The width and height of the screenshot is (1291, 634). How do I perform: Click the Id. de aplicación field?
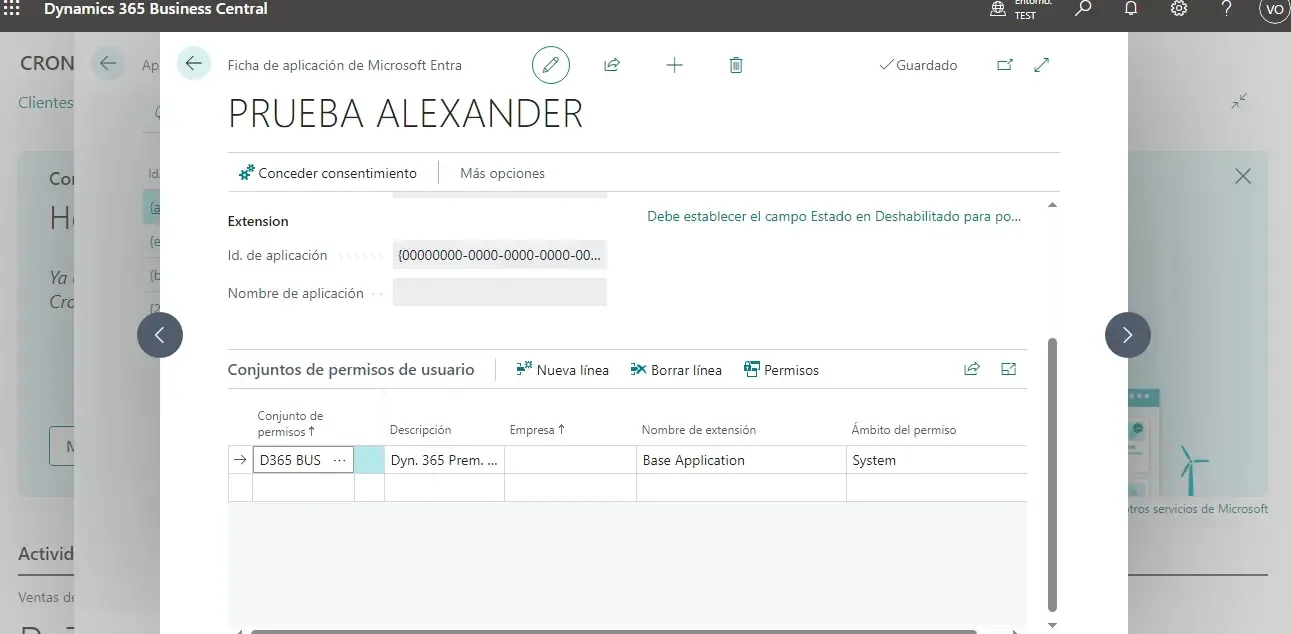pos(499,255)
